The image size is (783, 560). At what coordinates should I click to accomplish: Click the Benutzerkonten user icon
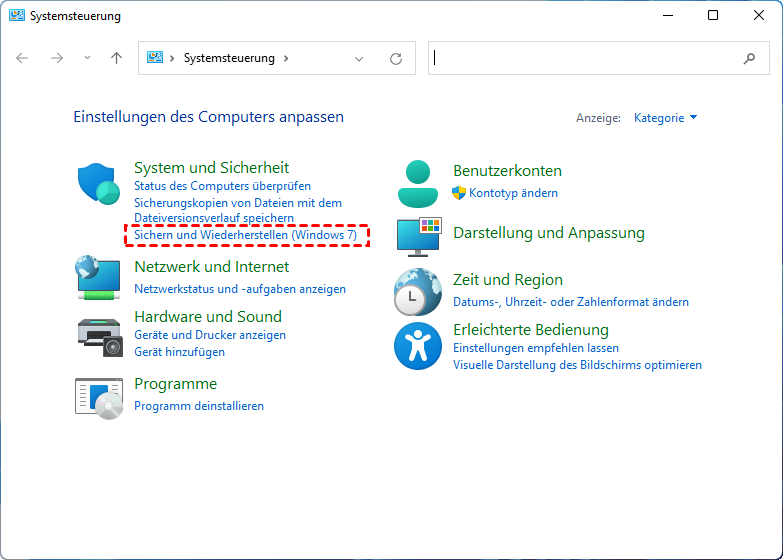point(418,183)
